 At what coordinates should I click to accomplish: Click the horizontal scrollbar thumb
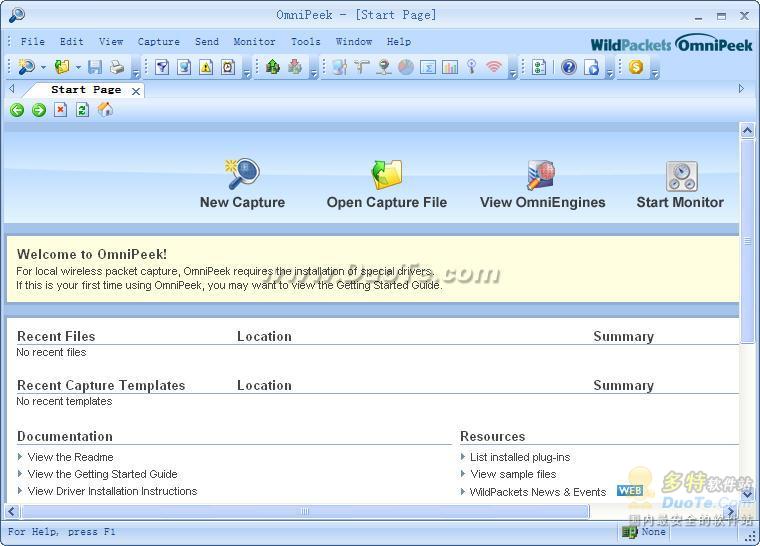coord(305,512)
